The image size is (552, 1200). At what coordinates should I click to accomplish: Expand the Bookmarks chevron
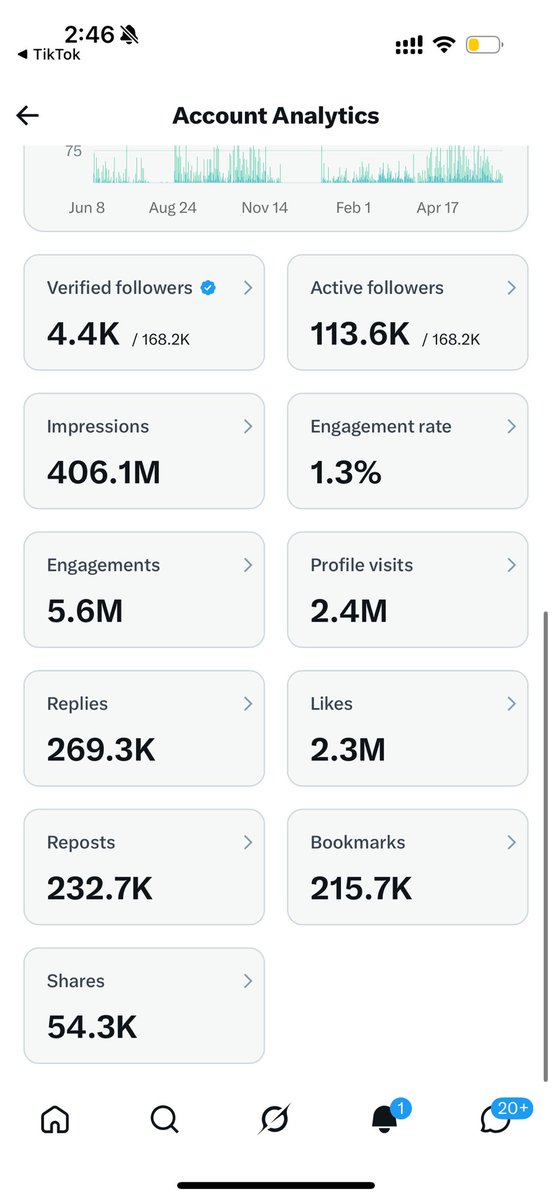(x=511, y=843)
